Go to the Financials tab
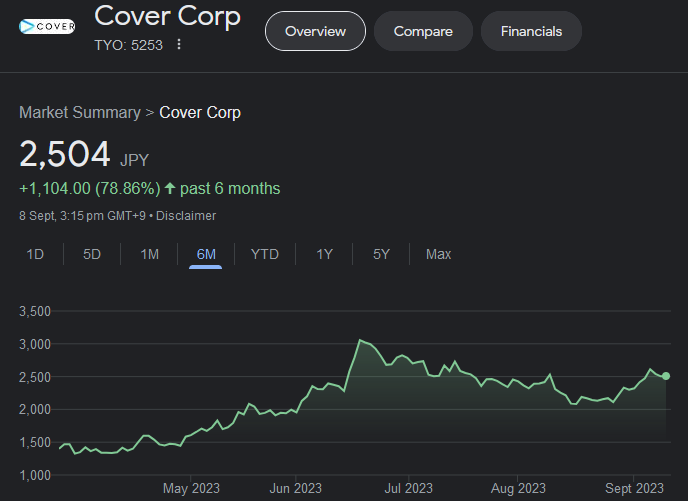This screenshot has width=688, height=501. click(531, 31)
